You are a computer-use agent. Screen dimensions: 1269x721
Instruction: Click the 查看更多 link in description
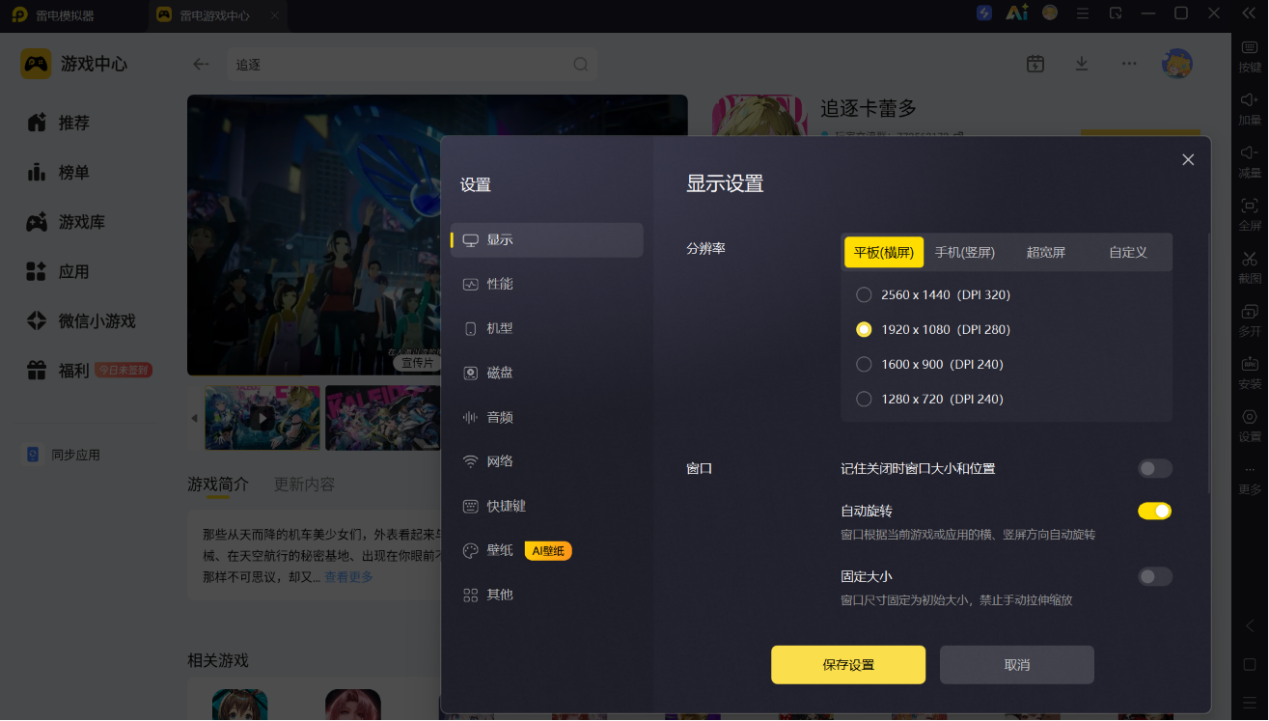[x=348, y=577]
